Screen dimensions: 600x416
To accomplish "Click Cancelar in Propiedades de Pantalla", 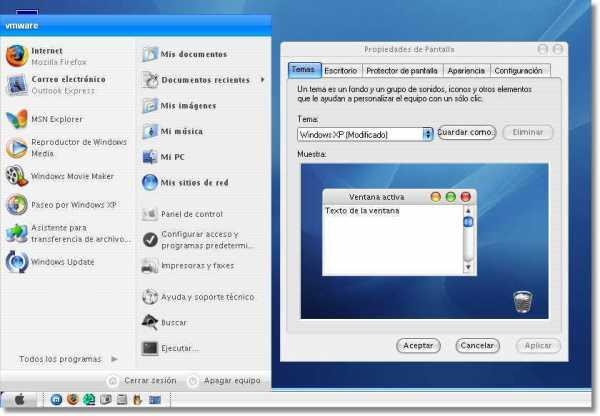I will (x=477, y=346).
